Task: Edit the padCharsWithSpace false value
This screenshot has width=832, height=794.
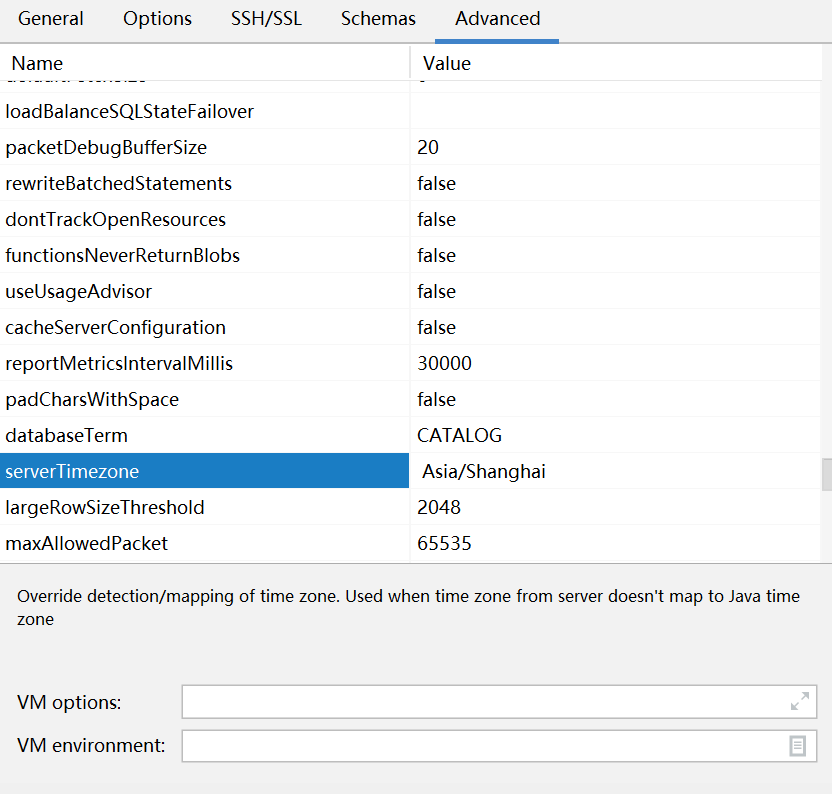Action: click(x=616, y=400)
